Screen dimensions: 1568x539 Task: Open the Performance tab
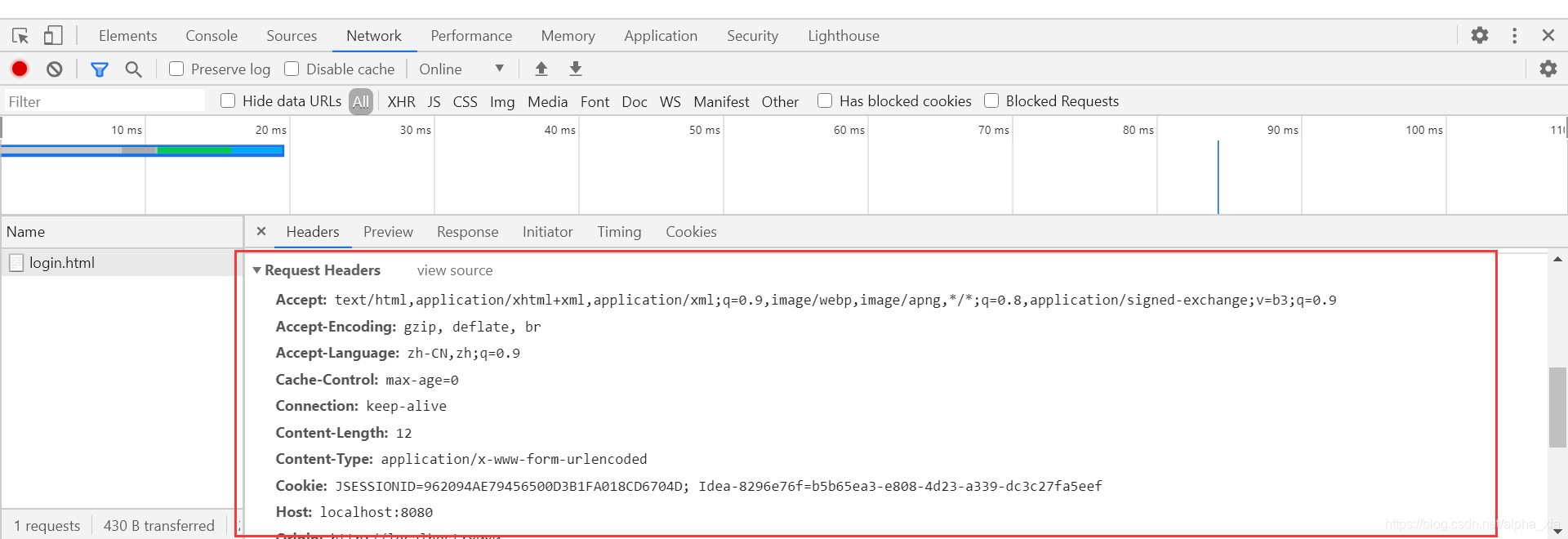point(471,36)
